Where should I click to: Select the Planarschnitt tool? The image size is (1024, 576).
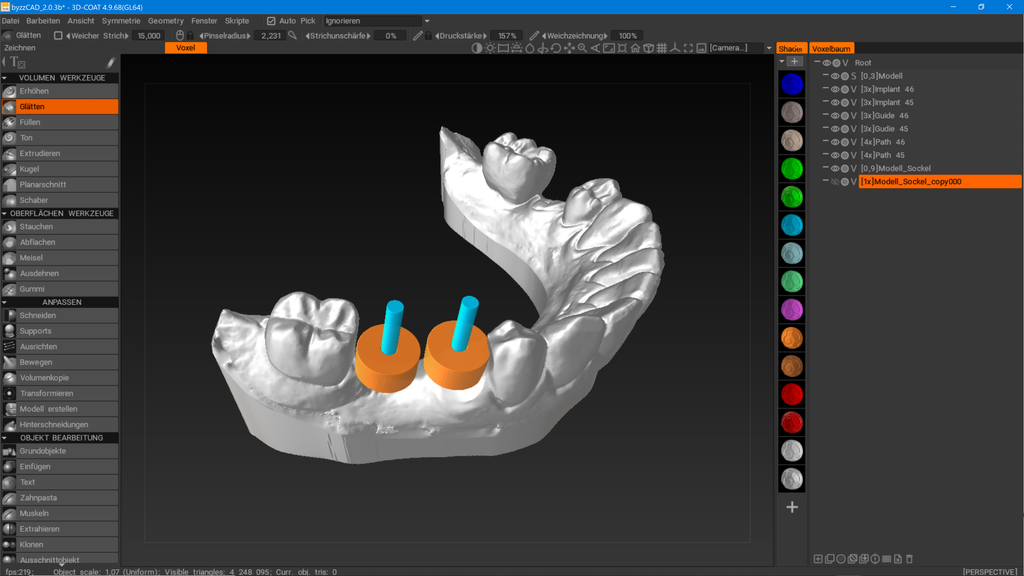coord(60,185)
